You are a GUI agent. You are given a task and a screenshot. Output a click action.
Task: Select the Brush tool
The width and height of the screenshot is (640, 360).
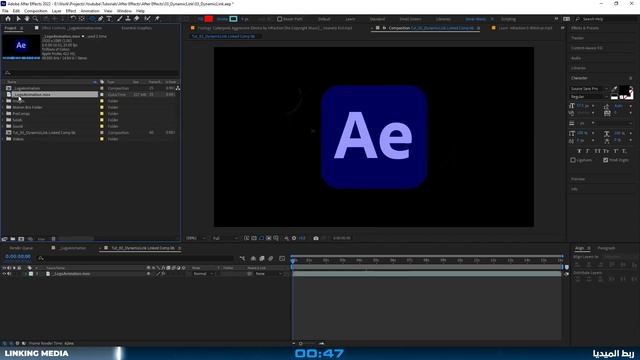120,19
